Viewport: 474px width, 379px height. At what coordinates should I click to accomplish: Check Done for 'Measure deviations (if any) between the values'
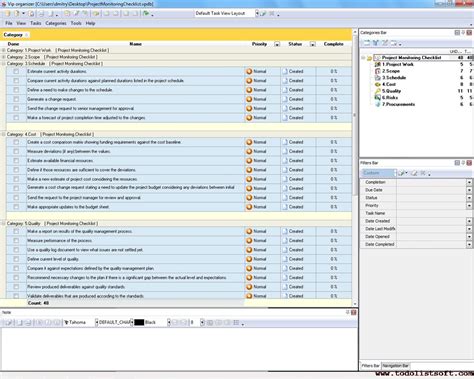pos(16,151)
